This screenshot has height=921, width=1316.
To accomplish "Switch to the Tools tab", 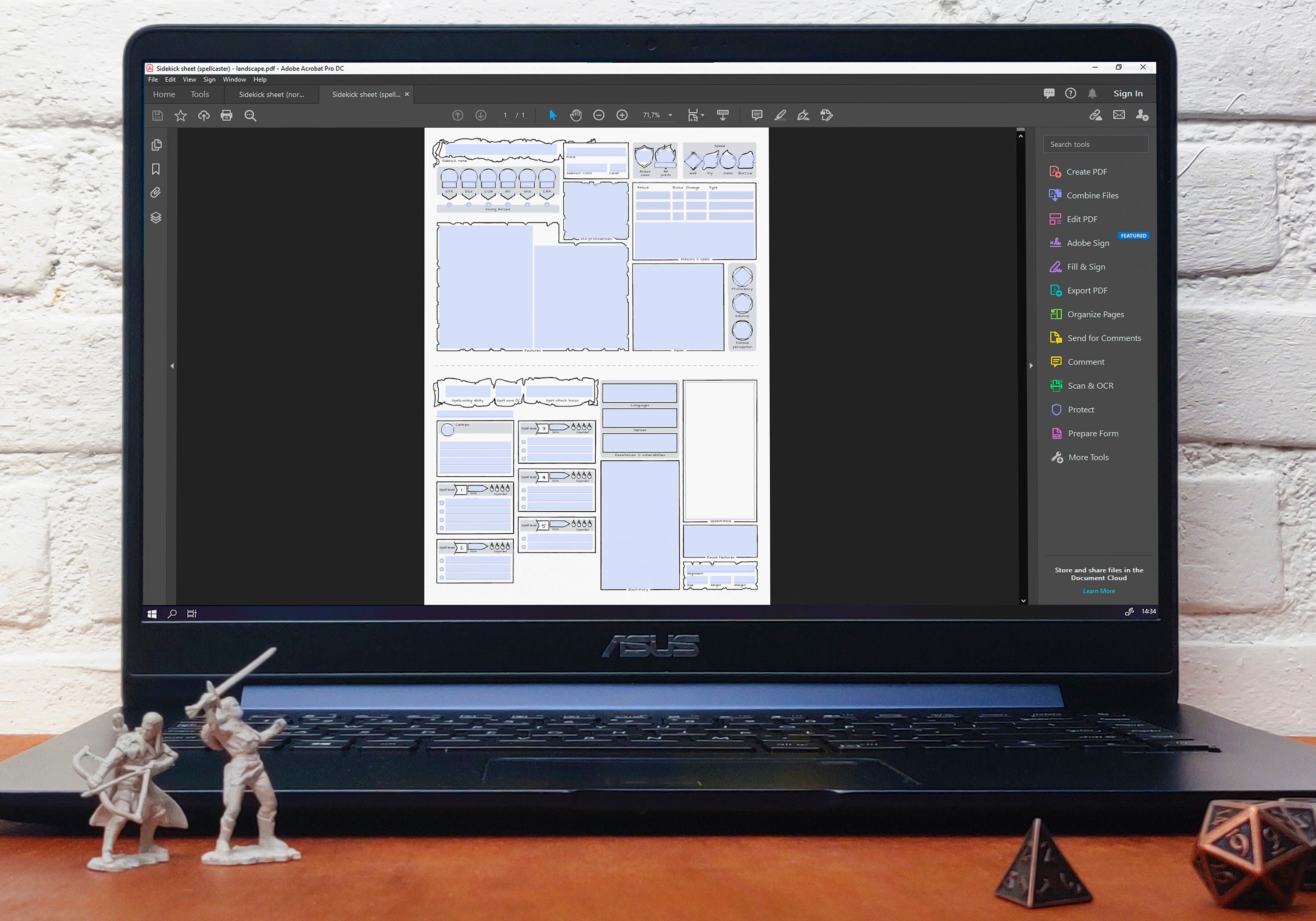I will click(200, 94).
